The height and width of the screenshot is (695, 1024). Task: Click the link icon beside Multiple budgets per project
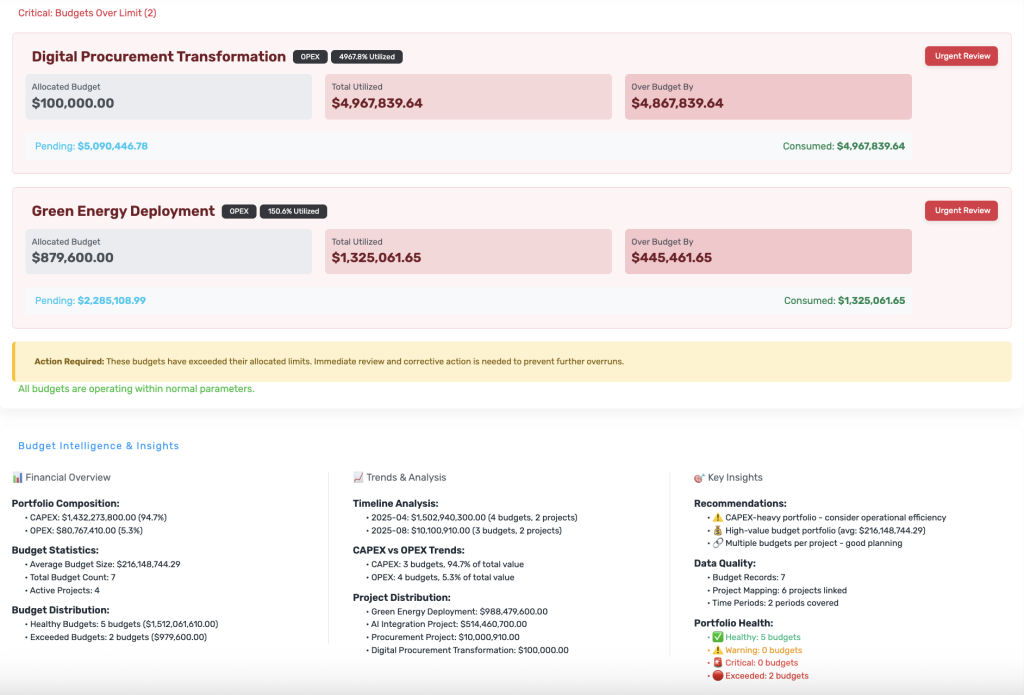click(717, 543)
